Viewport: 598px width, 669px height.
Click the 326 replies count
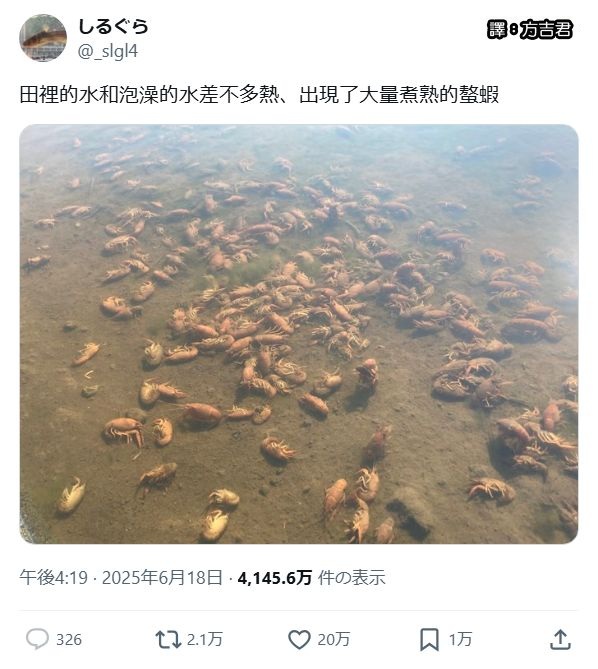69,640
